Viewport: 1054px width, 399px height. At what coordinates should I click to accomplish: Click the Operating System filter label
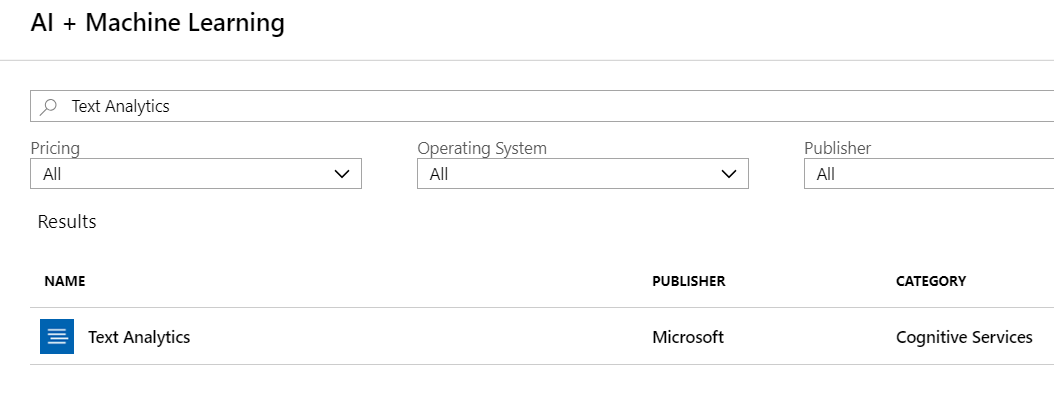[482, 148]
